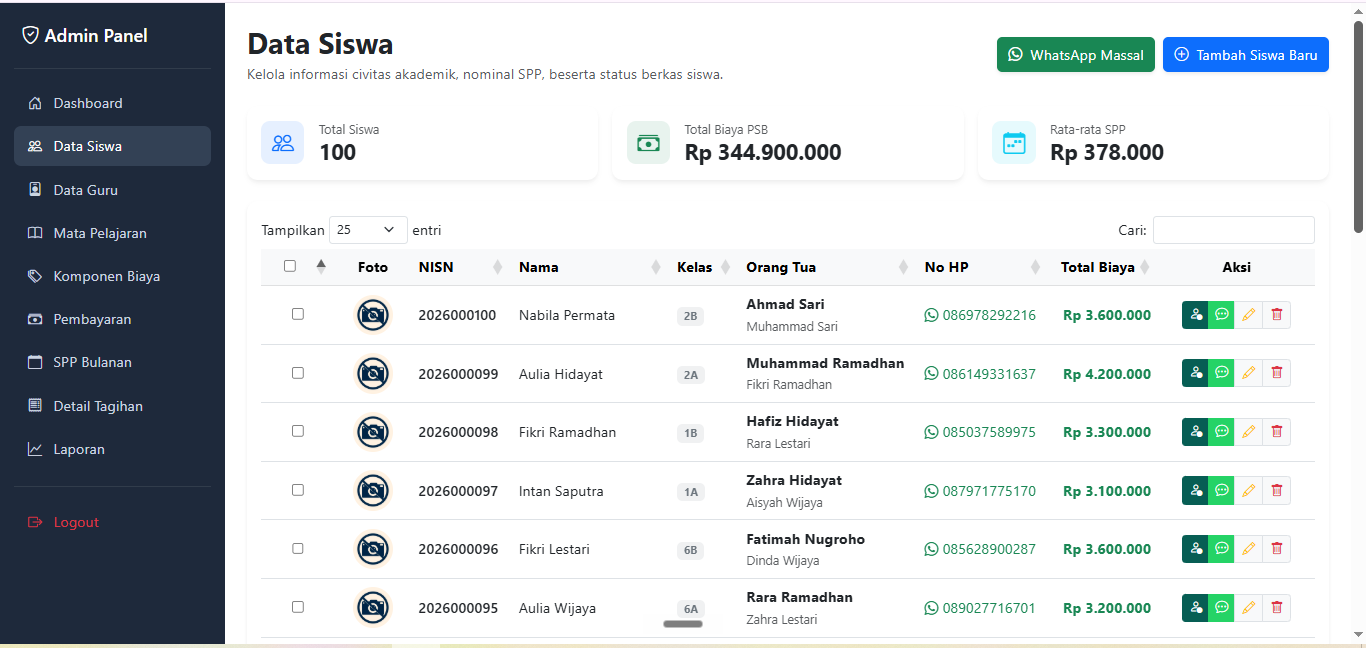Open Detail Tagihan page
Image resolution: width=1366 pixels, height=648 pixels.
(112, 406)
